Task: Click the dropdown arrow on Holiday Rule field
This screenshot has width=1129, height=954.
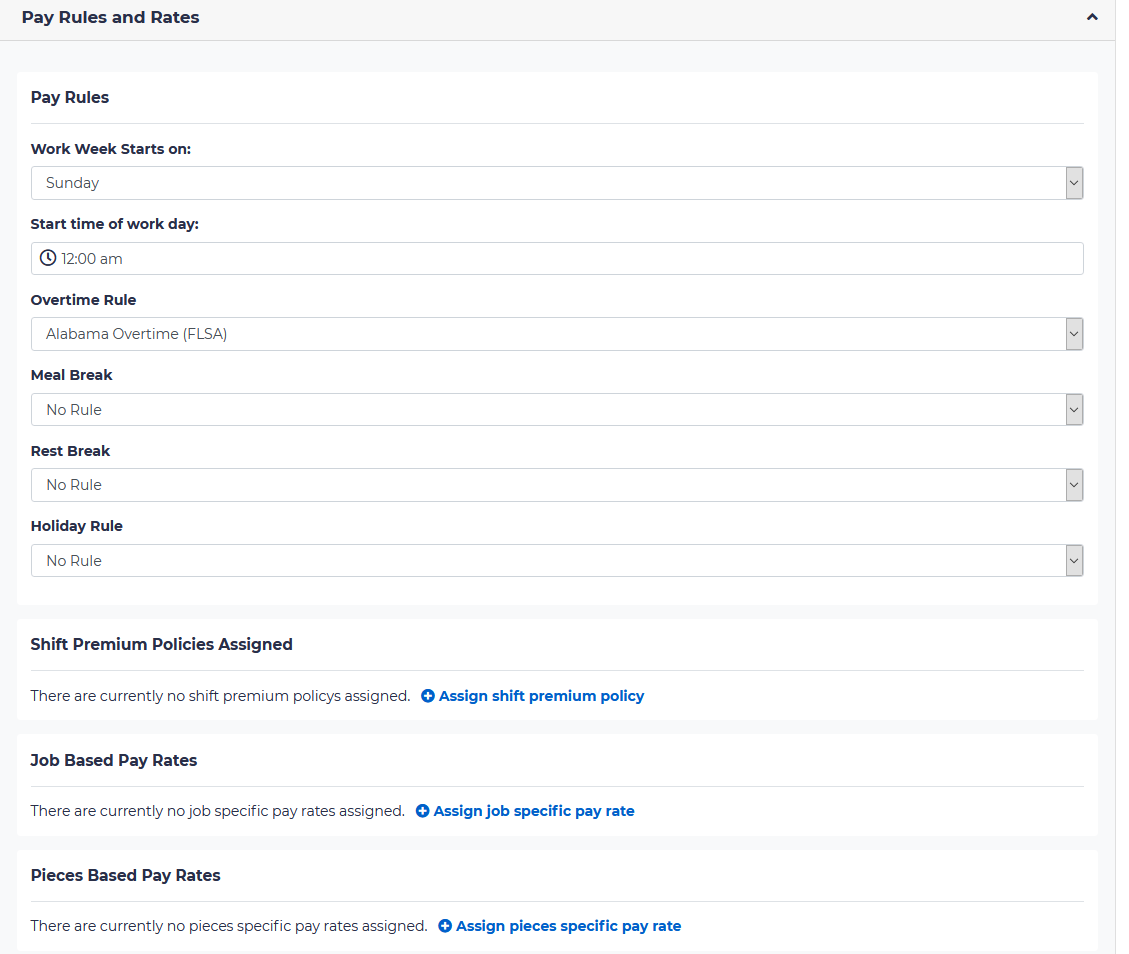Action: coord(1073,560)
